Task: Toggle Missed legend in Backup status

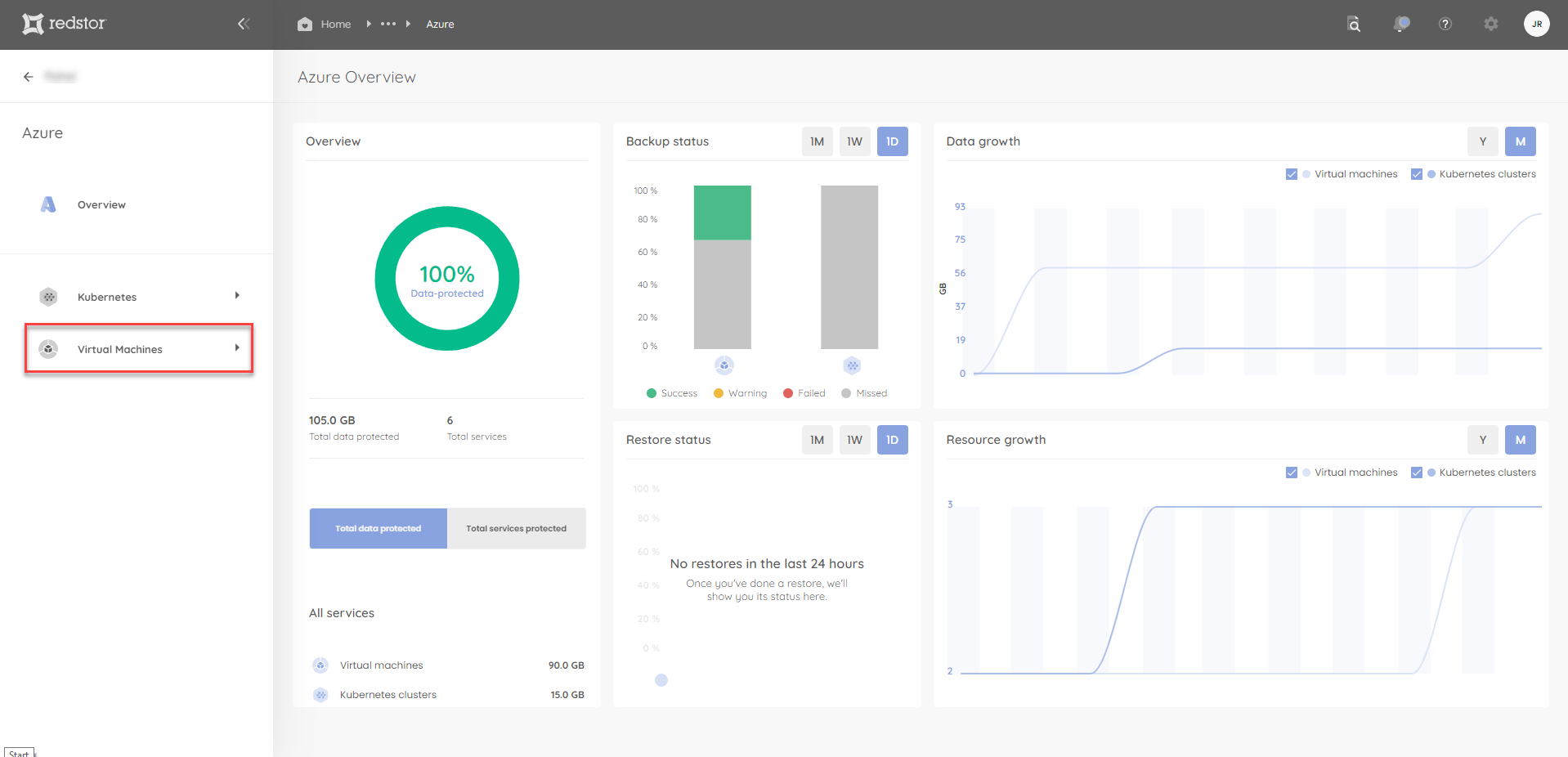Action: pyautogui.click(x=864, y=393)
